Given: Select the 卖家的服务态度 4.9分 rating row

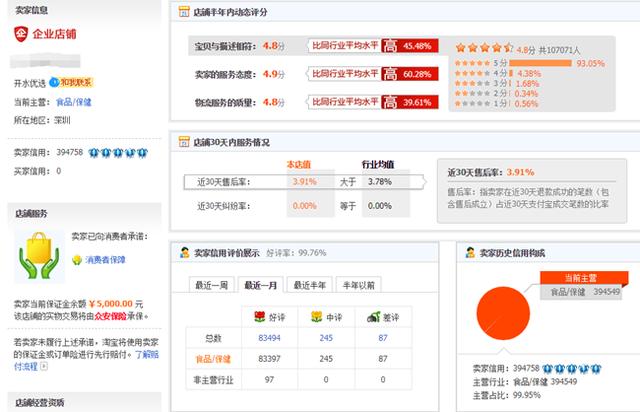Looking at the screenshot, I should pyautogui.click(x=313, y=74).
